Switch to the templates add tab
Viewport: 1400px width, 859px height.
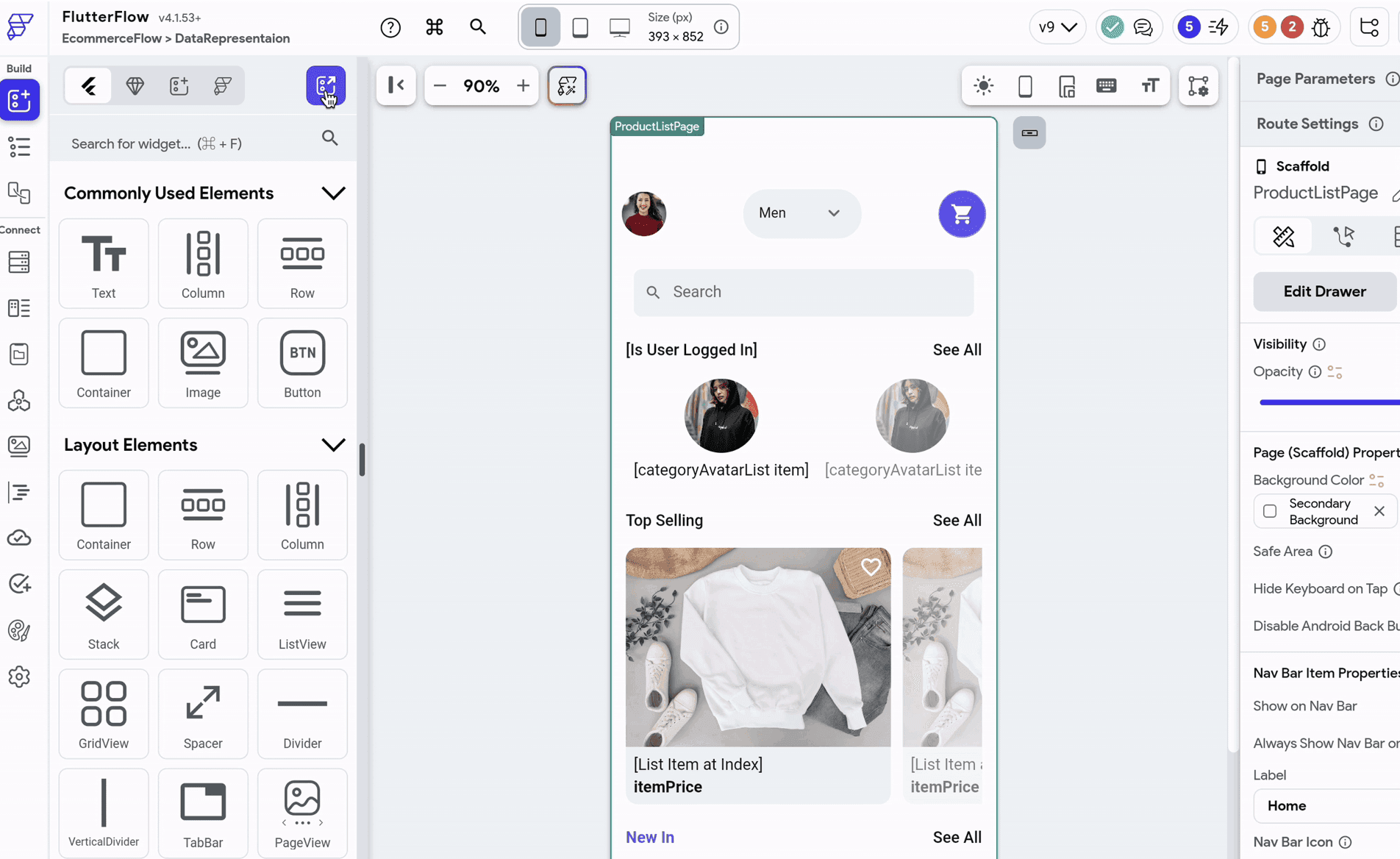click(179, 85)
